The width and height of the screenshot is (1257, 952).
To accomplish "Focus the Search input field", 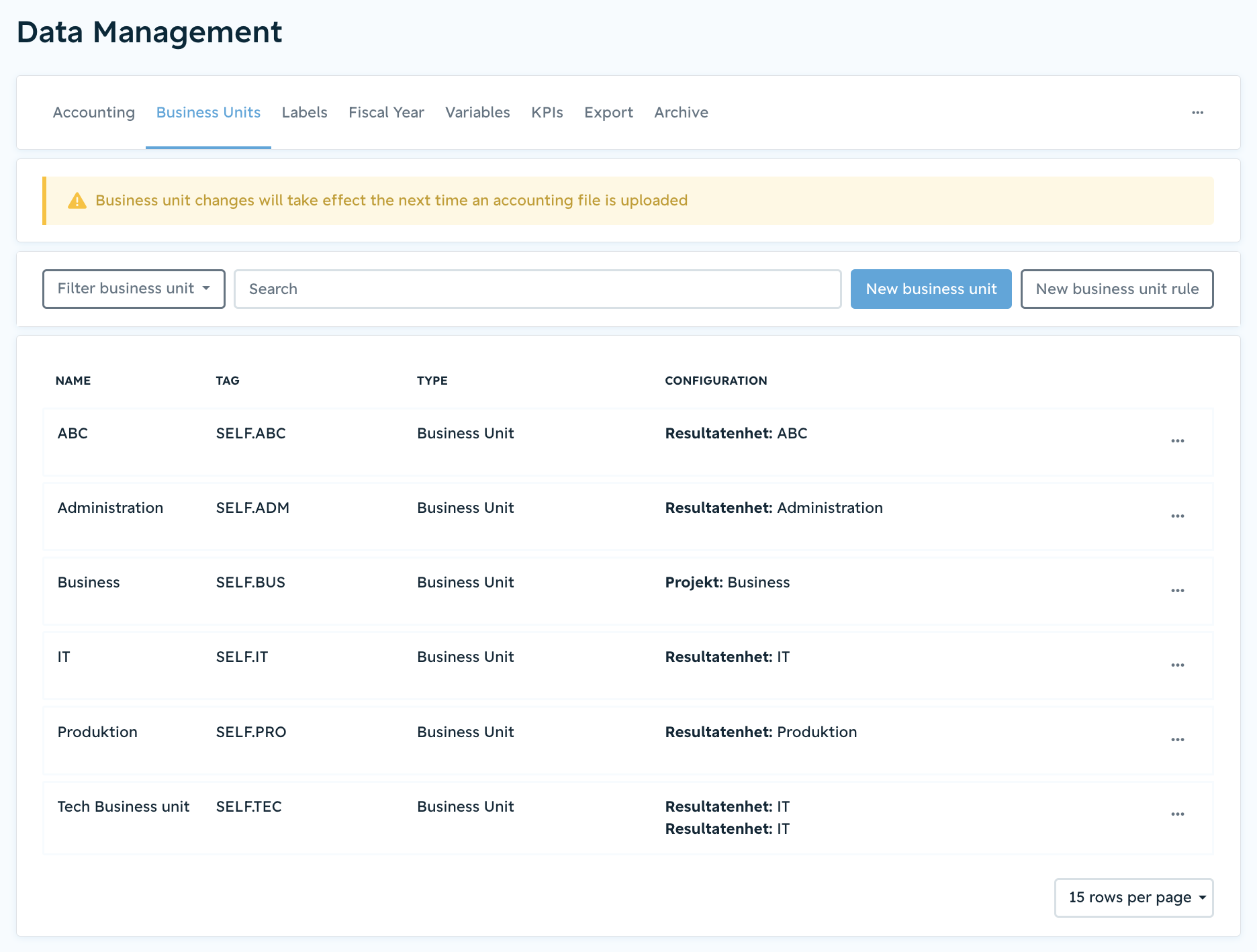I will (537, 289).
